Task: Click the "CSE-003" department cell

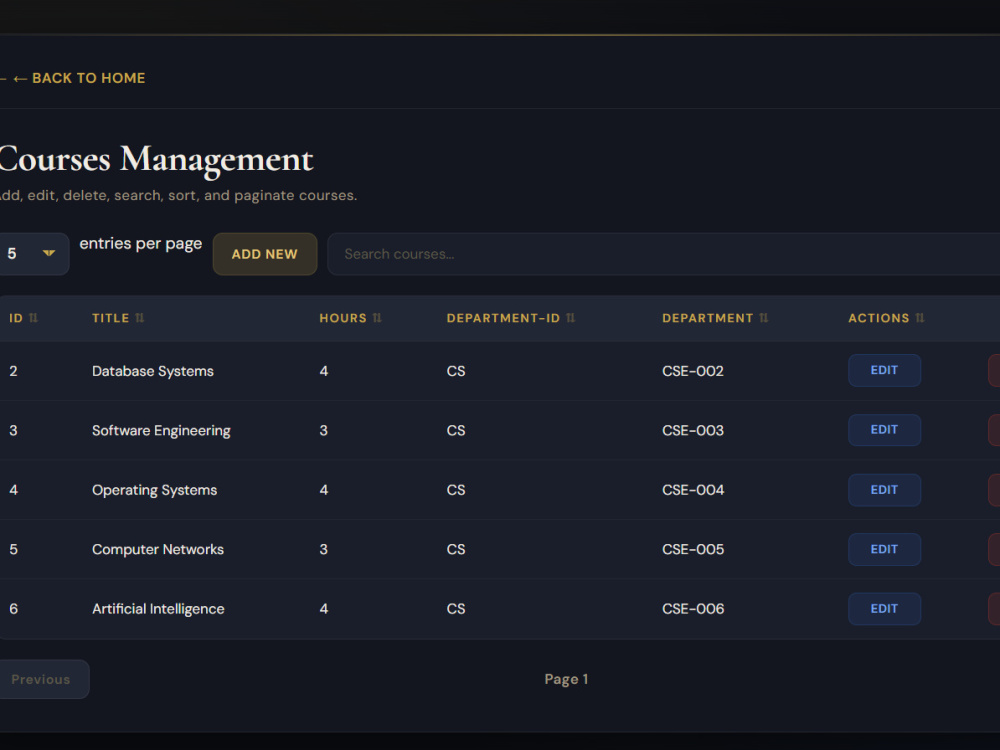Action: (x=693, y=430)
